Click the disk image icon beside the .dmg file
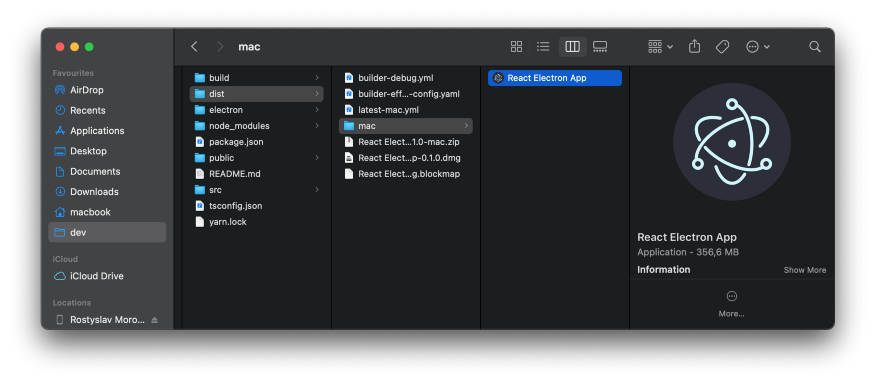This screenshot has height=383, width=875. click(x=349, y=158)
